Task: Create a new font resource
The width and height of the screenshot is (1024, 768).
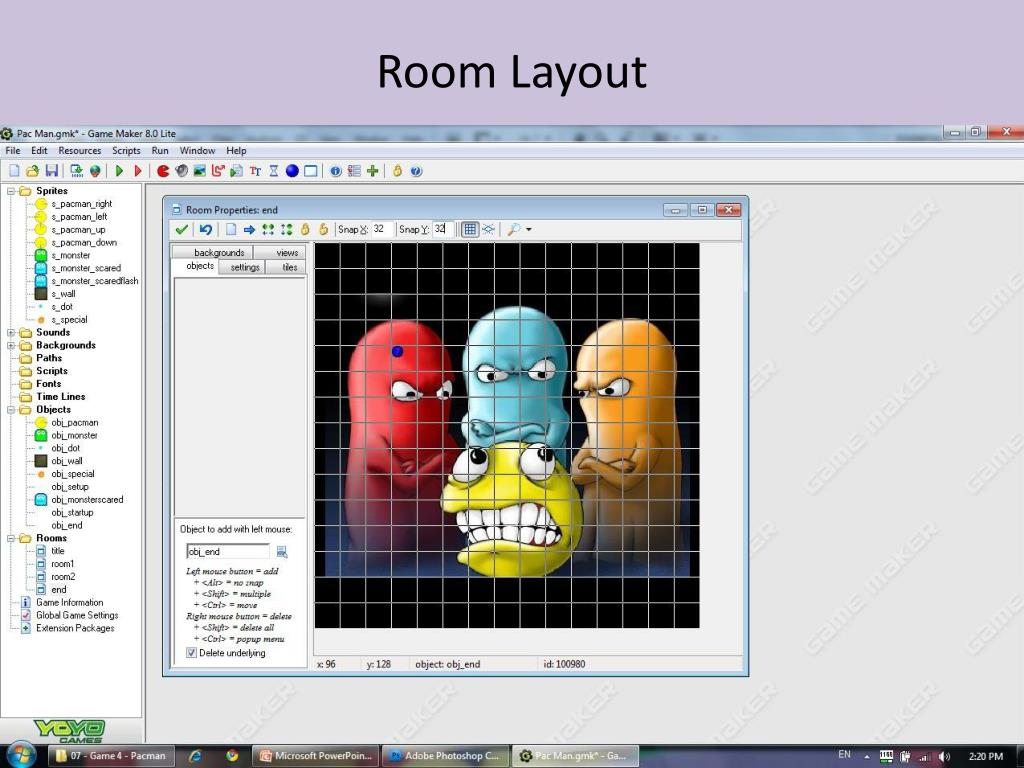Action: point(255,171)
